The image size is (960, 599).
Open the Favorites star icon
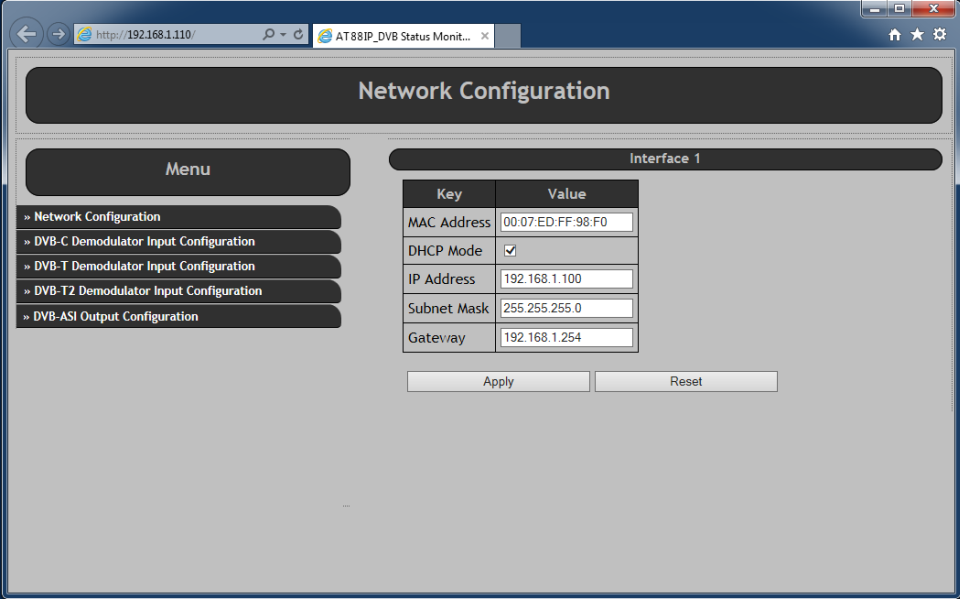coord(917,35)
